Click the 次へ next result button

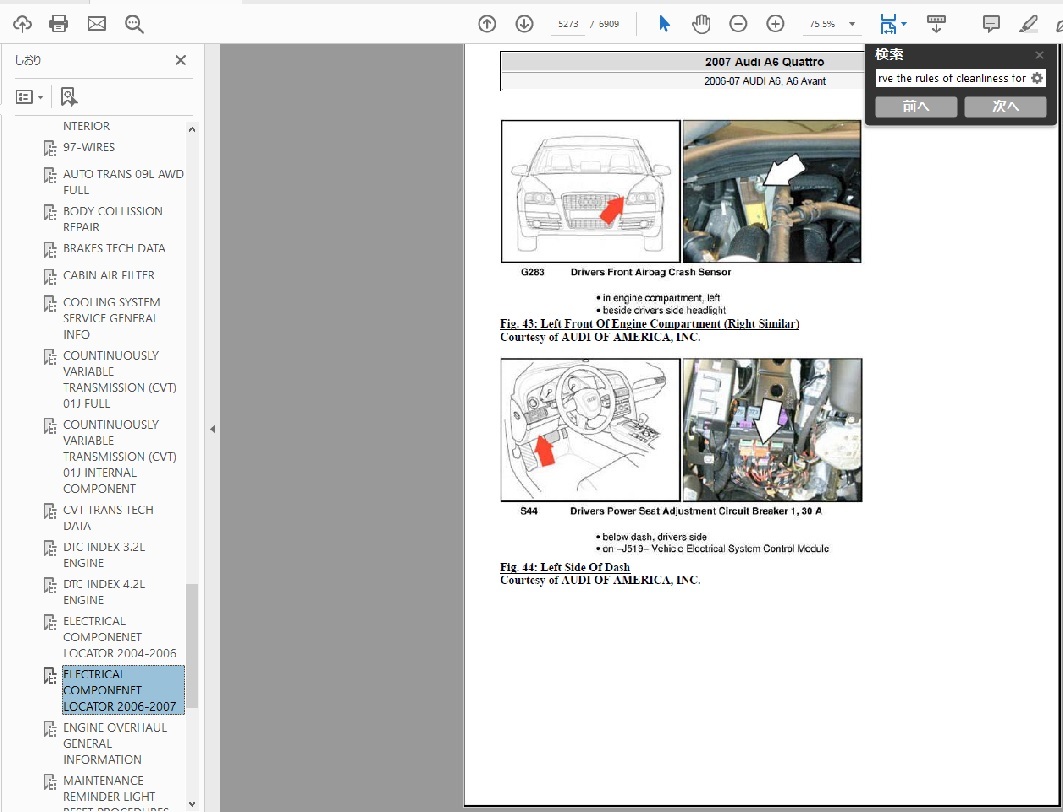pos(1005,106)
